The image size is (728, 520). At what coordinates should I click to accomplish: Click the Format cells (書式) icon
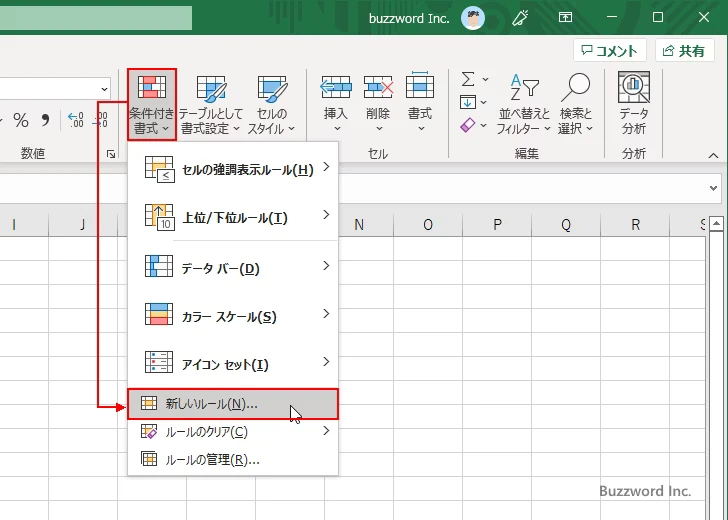click(x=420, y=86)
